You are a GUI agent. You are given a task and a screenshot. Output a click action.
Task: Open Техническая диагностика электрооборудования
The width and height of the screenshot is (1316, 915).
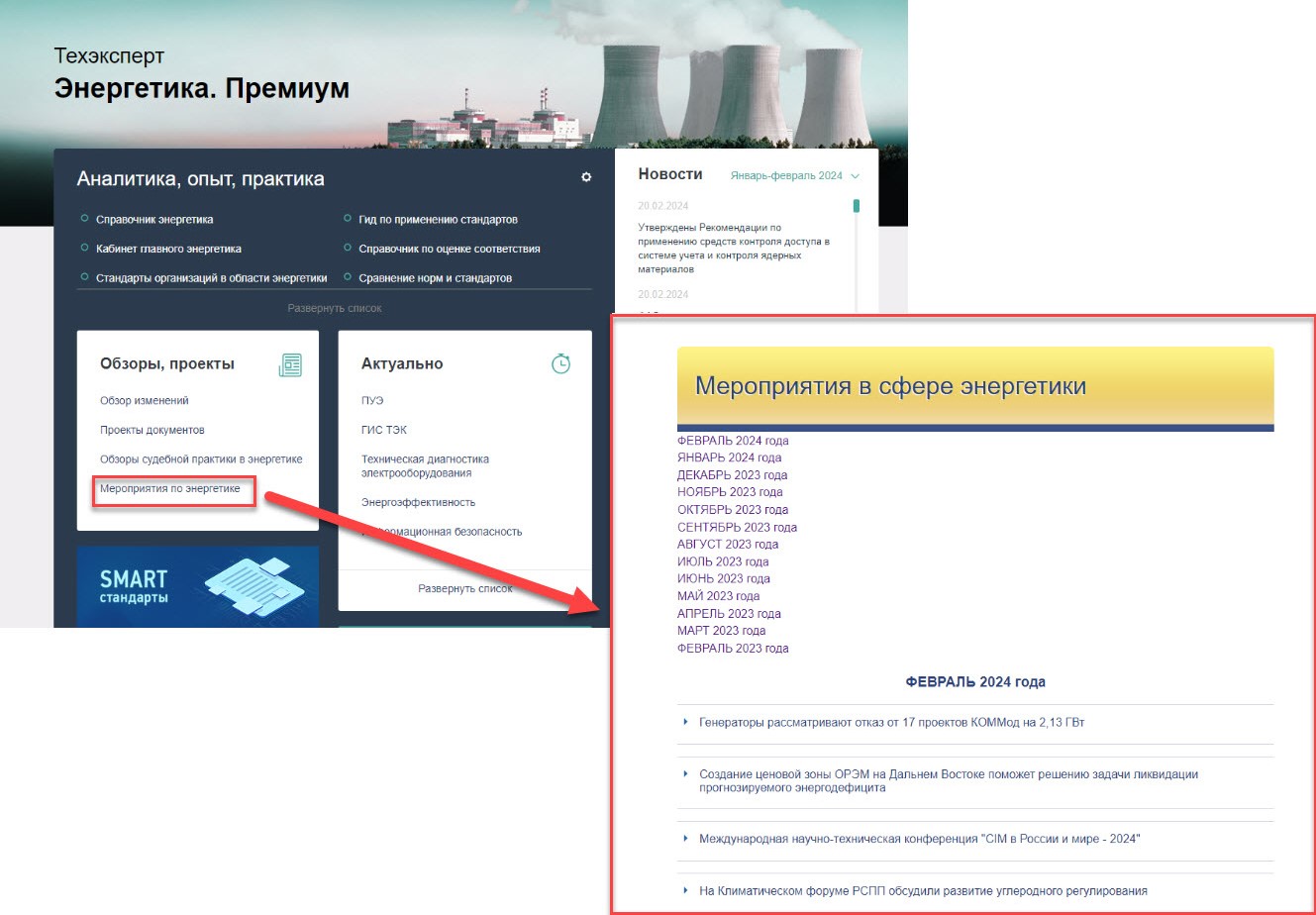pyautogui.click(x=425, y=466)
